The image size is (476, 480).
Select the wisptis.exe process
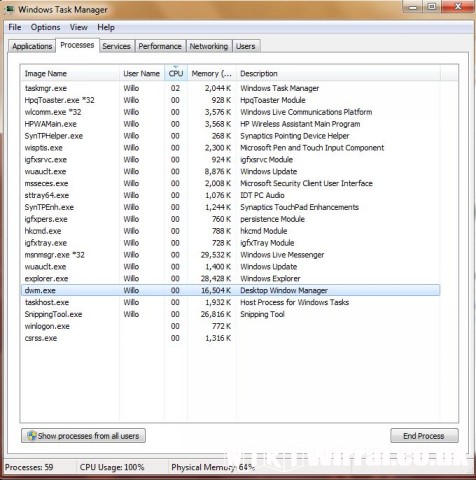230,148
